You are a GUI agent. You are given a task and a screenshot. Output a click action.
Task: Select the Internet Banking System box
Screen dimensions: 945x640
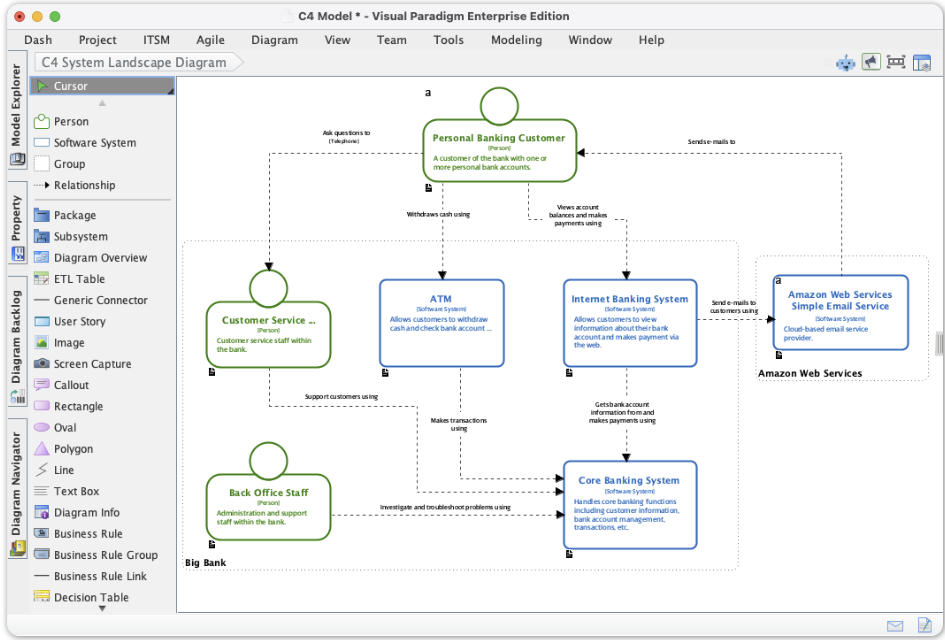coord(630,323)
